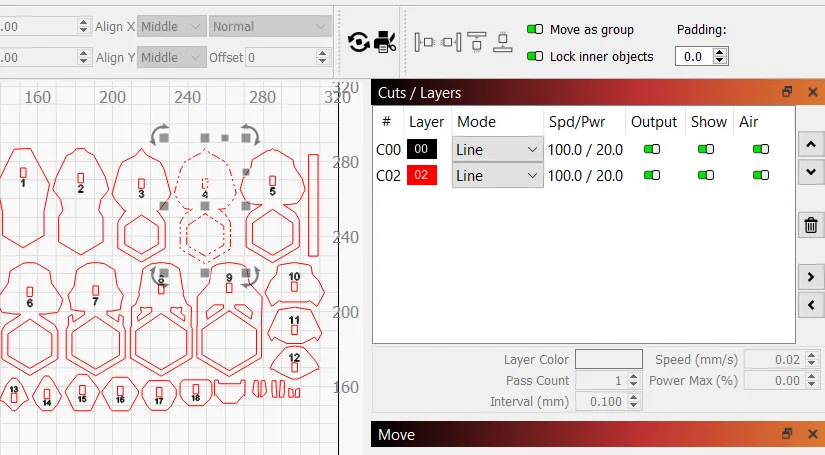Viewport: 825px width, 455px height.
Task: Open the Print and Cut tool icon
Action: pyautogui.click(x=385, y=42)
